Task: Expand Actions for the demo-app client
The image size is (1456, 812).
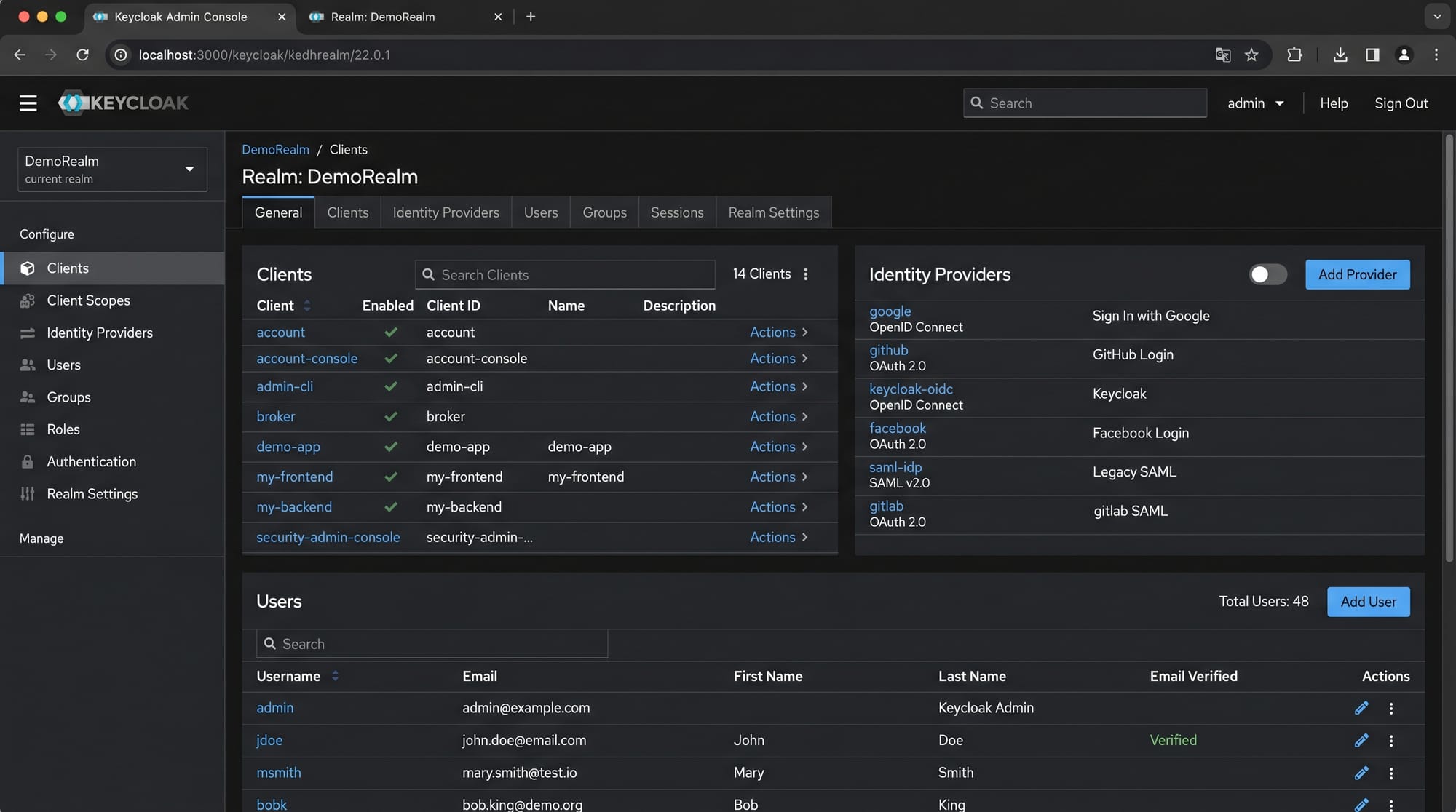Action: point(779,447)
